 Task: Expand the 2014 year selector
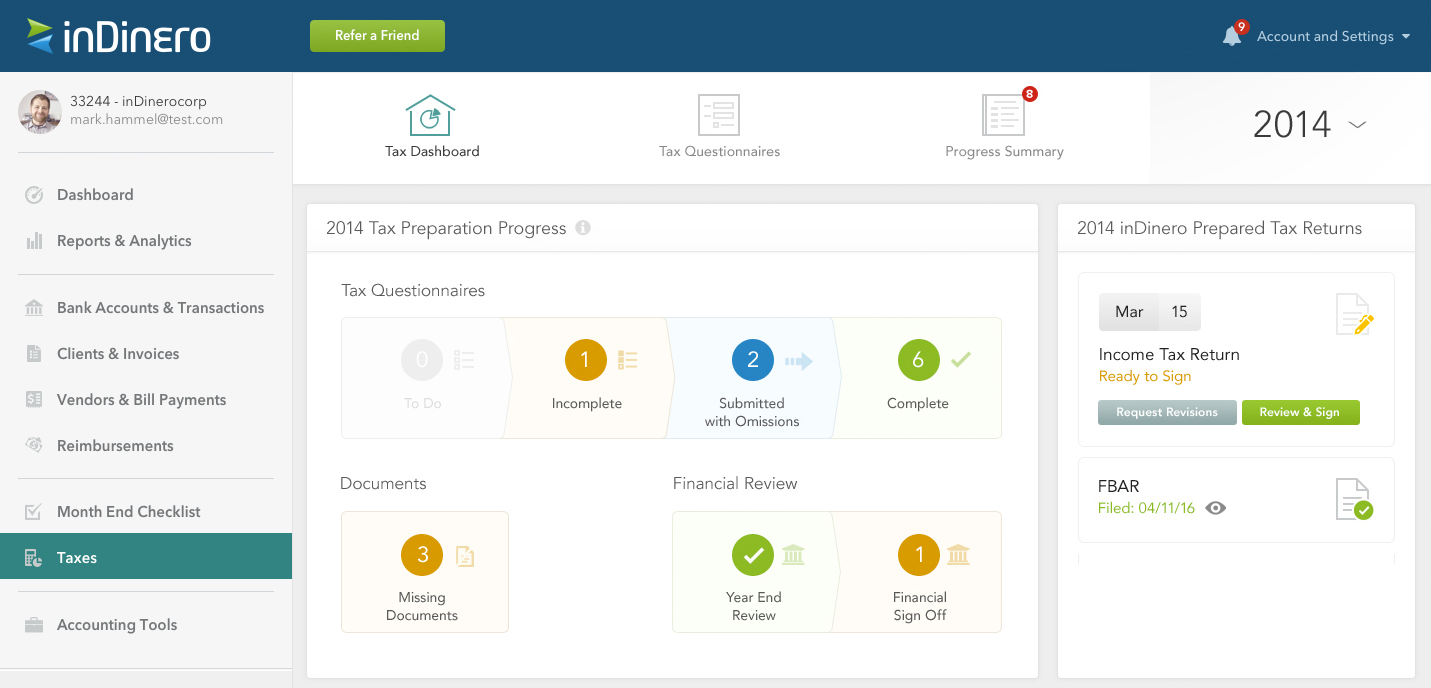click(1309, 124)
